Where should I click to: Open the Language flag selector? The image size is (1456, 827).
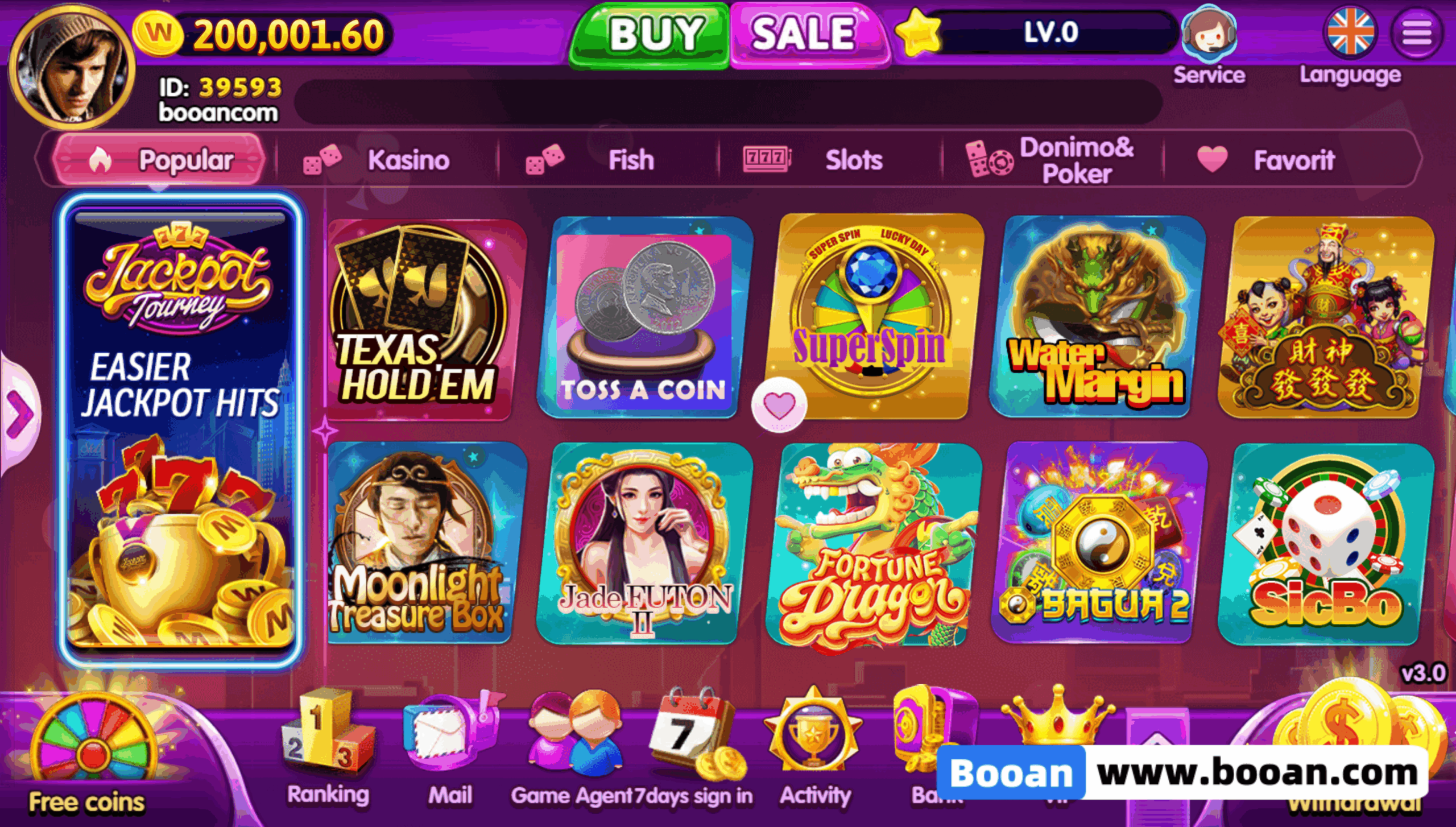point(1350,33)
